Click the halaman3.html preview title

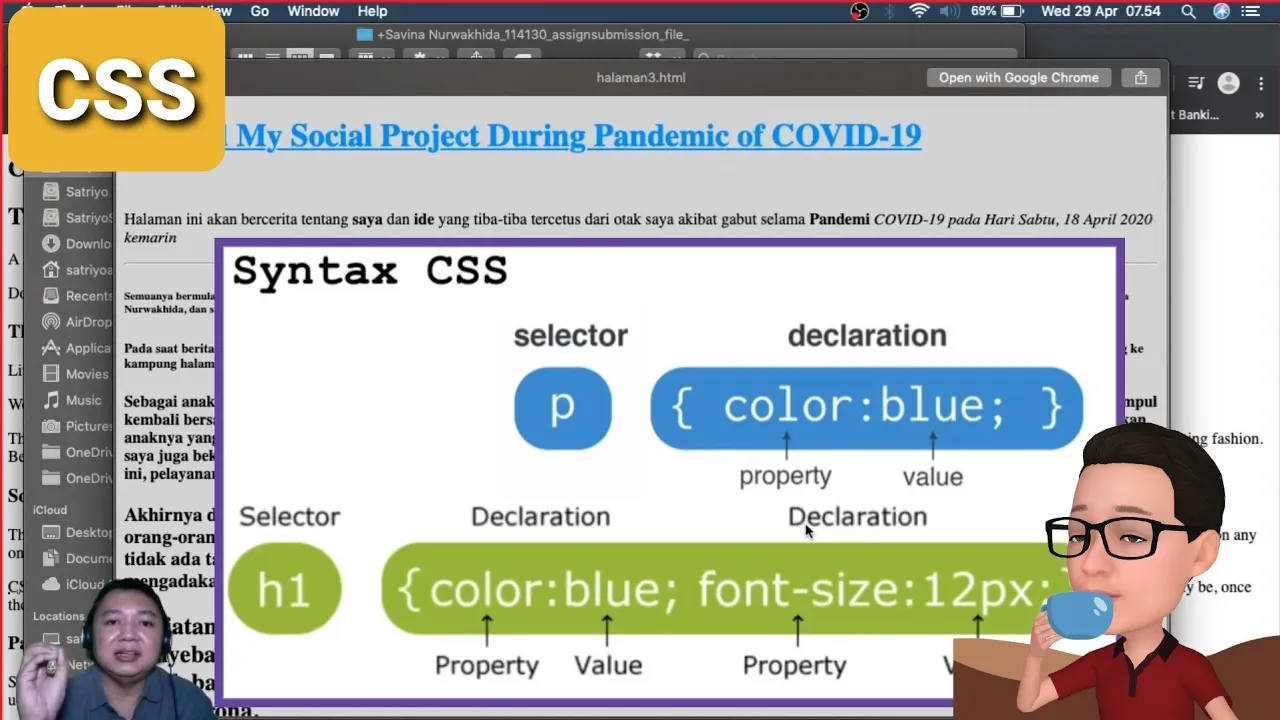coord(640,78)
